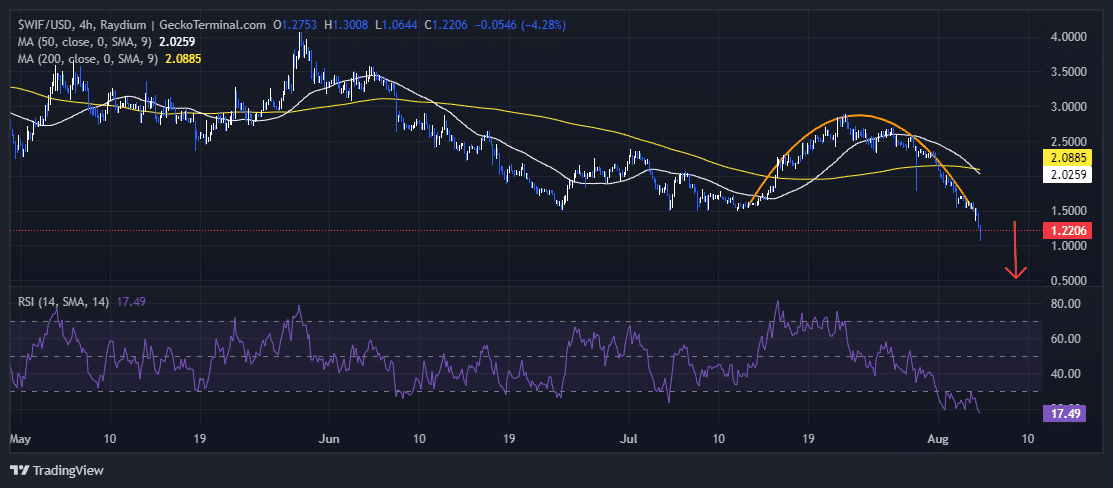
Task: Click the Jul label on time axis
Action: click(629, 438)
